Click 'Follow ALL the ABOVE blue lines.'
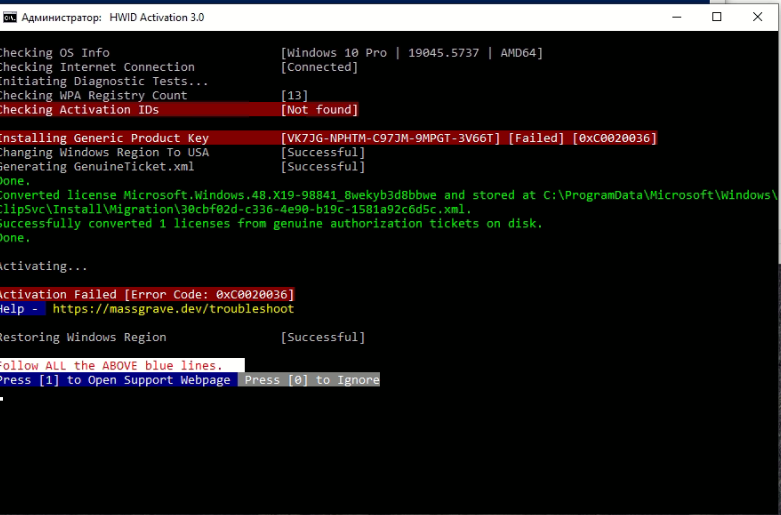The height and width of the screenshot is (515, 781). click(x=111, y=366)
